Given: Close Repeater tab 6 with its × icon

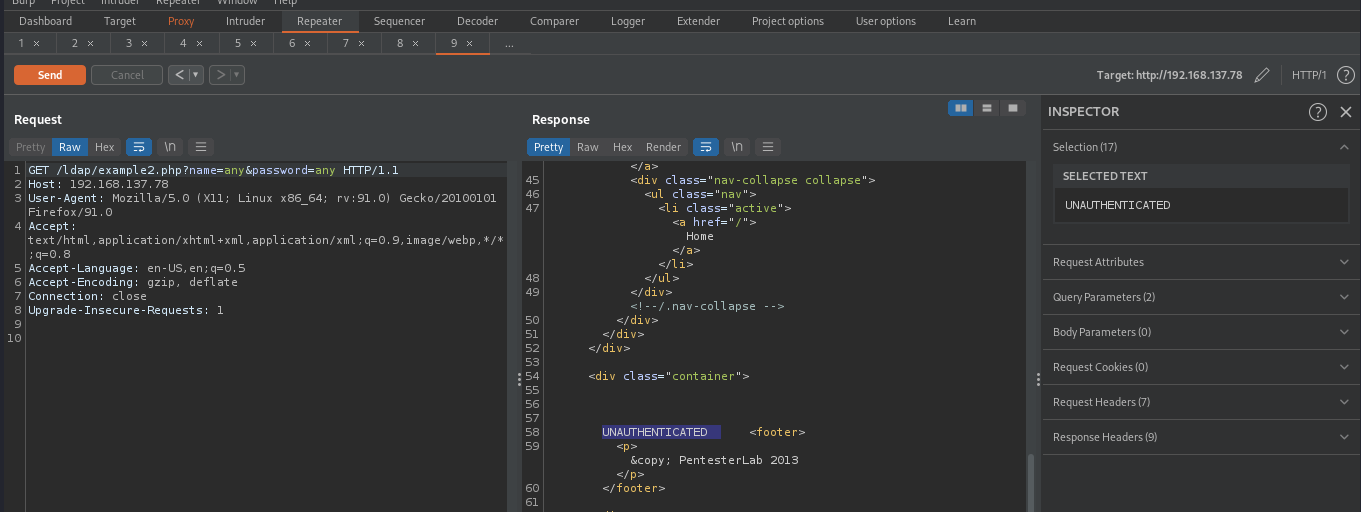Looking at the screenshot, I should pos(308,44).
